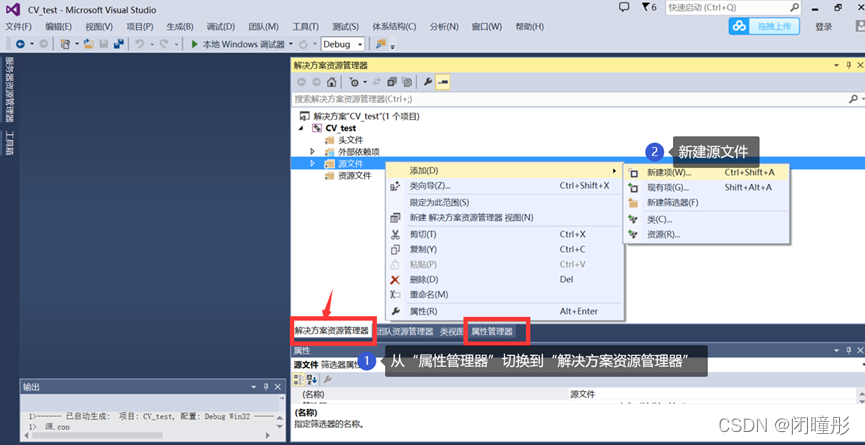Choose 现有项(G)... from submenu
The image size is (865, 445).
706,187
